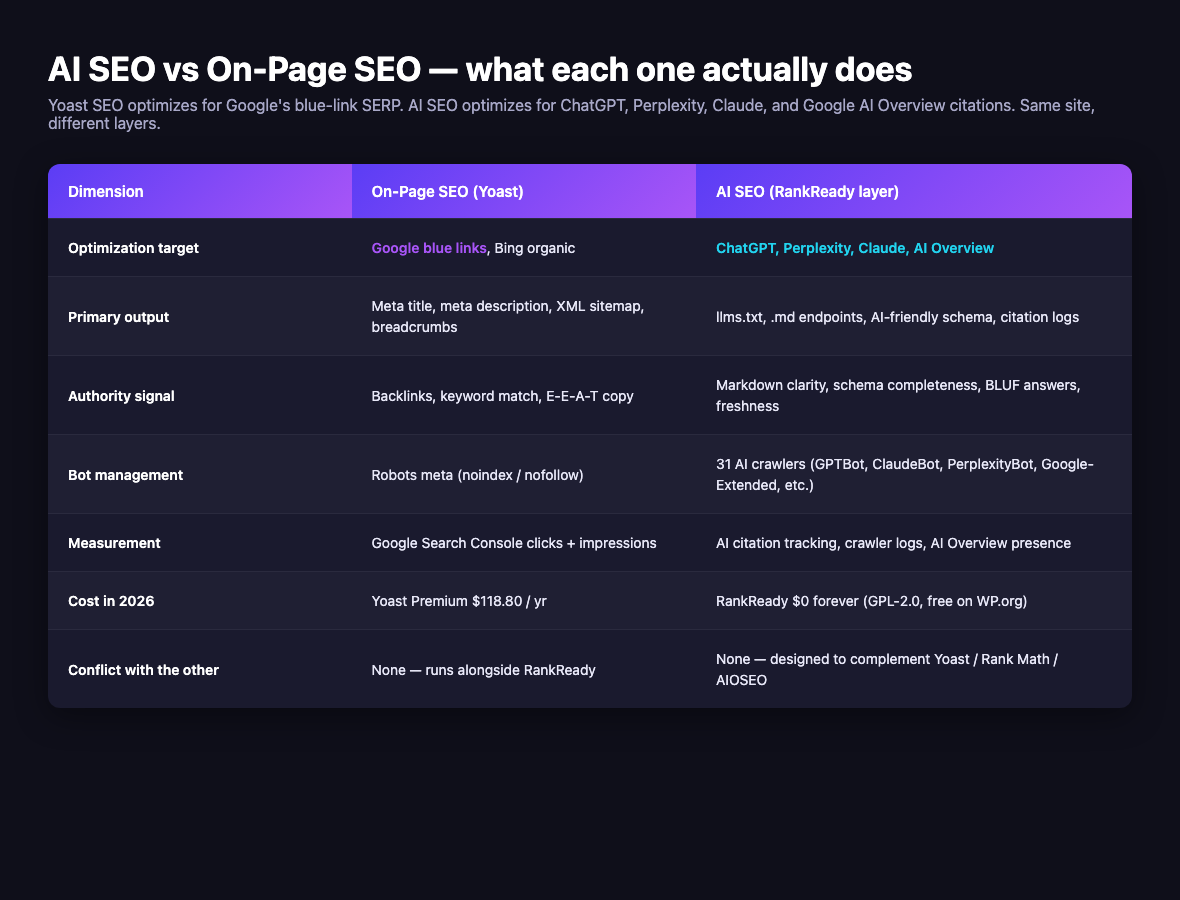1180x900 pixels.
Task: Click the 'None — runs alongside RankReady' cell
Action: 524,670
